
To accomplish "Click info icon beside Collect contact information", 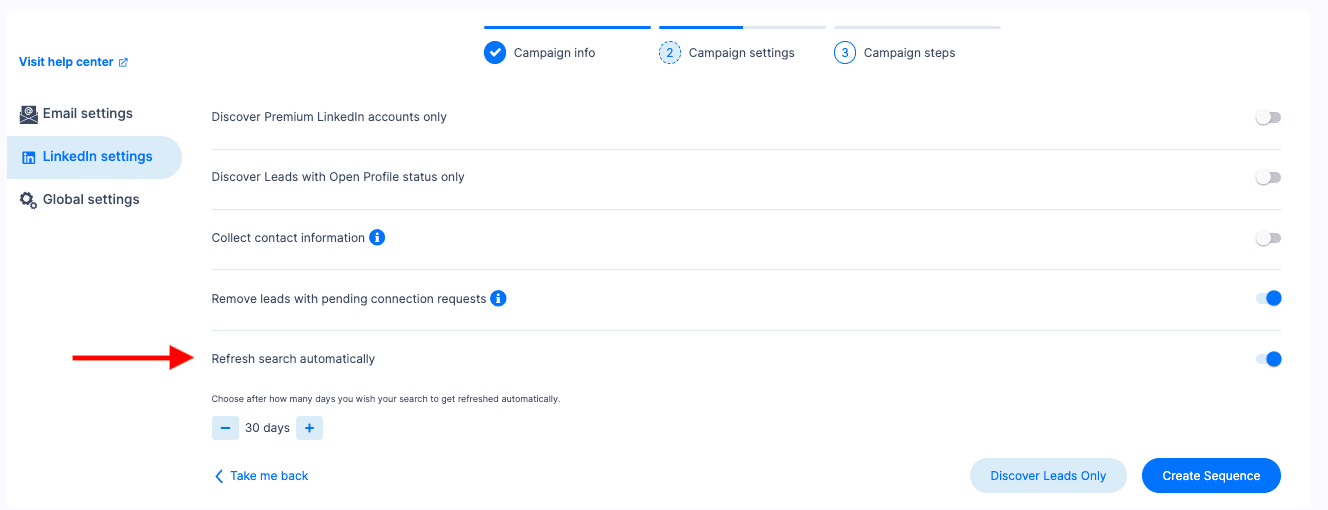I will point(377,238).
